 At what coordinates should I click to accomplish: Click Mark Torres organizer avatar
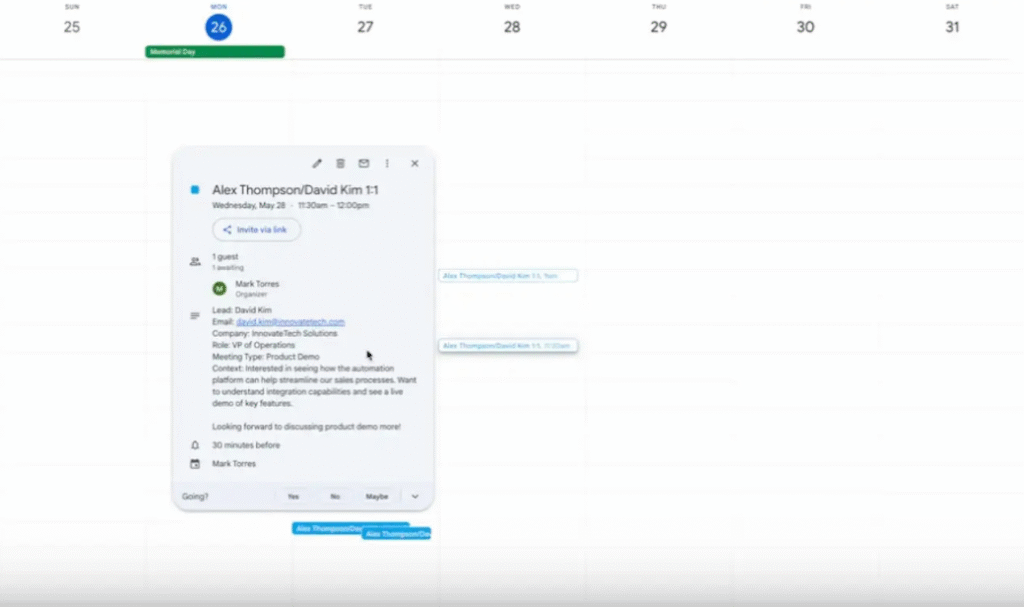coord(220,288)
